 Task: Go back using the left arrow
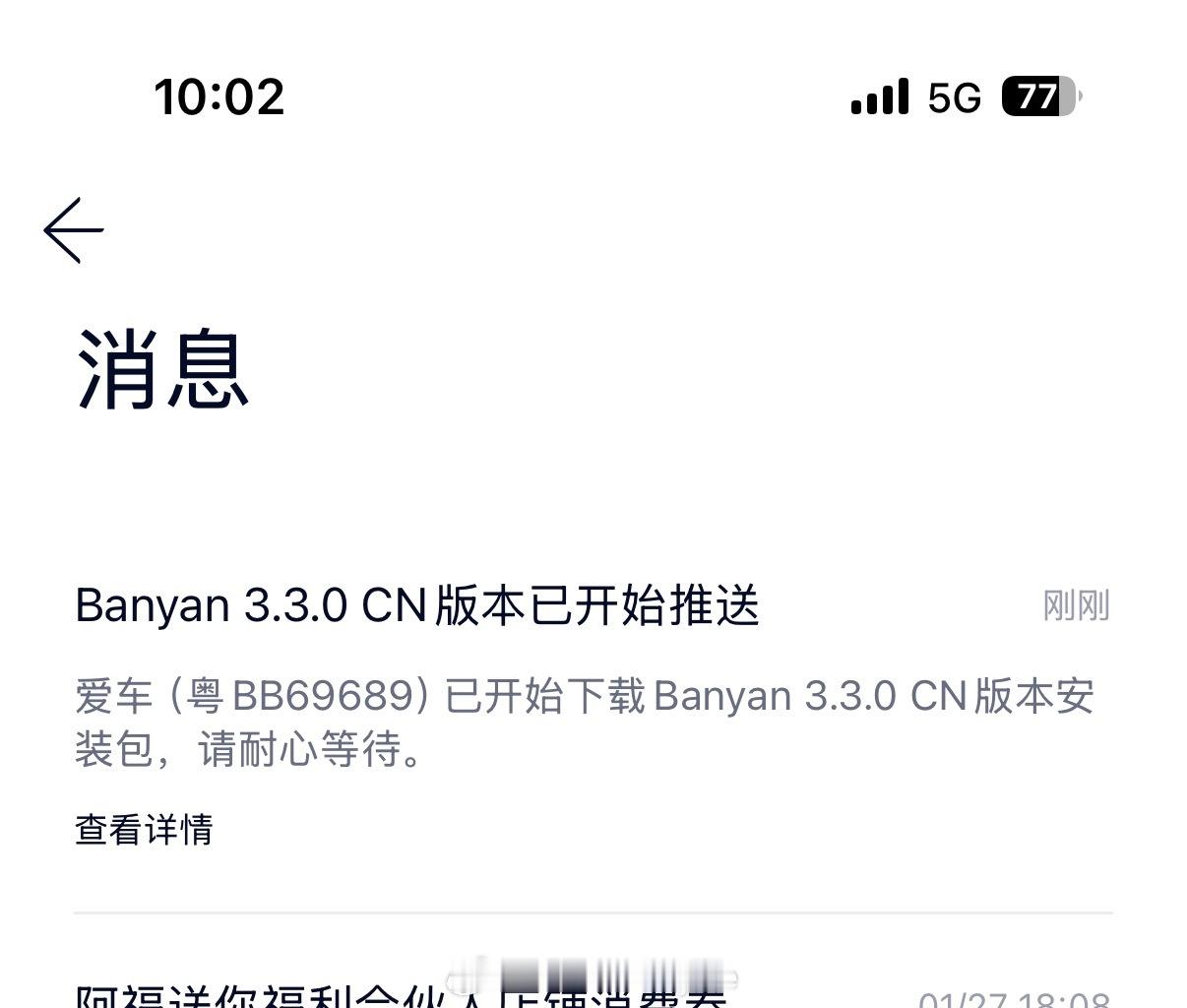(74, 230)
